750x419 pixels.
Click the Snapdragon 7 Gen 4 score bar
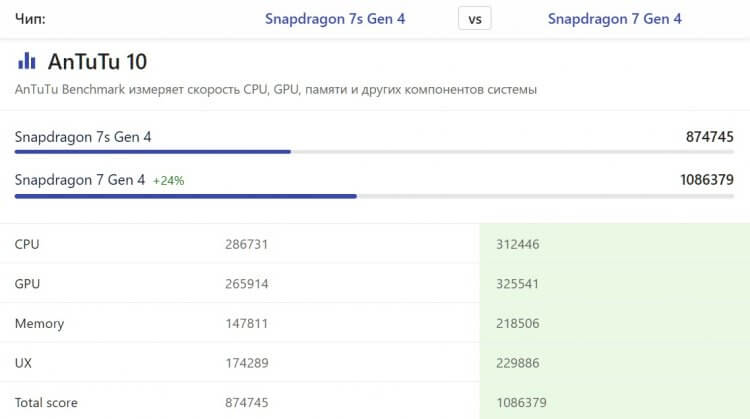coord(374,196)
